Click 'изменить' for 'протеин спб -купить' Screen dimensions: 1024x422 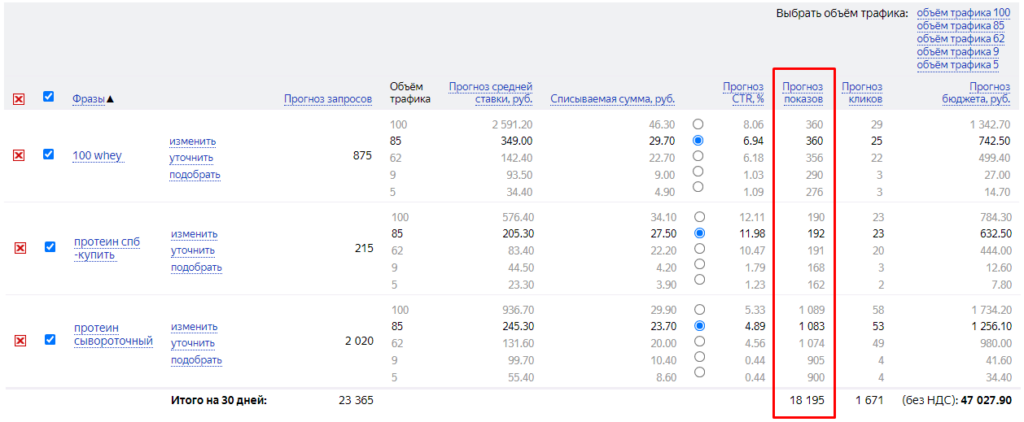click(193, 234)
